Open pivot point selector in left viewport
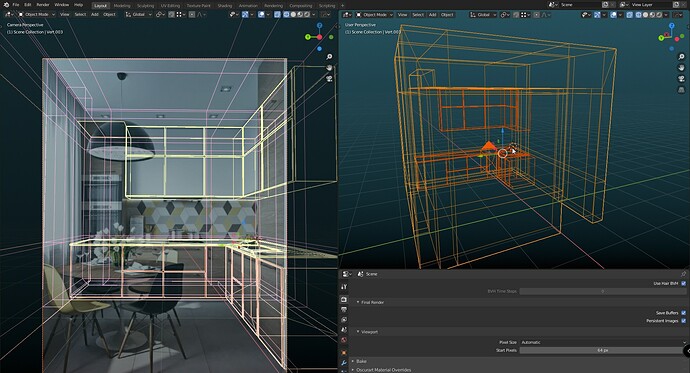The height and width of the screenshot is (373, 690). (x=160, y=15)
